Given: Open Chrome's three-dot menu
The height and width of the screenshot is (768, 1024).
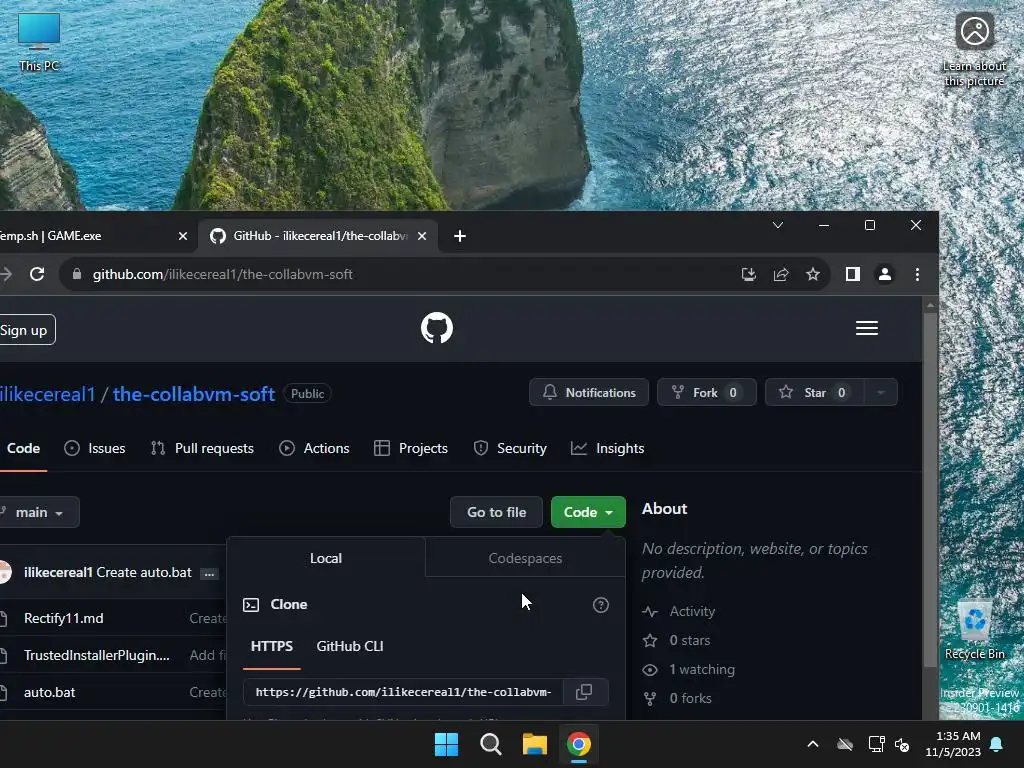Looking at the screenshot, I should (918, 274).
